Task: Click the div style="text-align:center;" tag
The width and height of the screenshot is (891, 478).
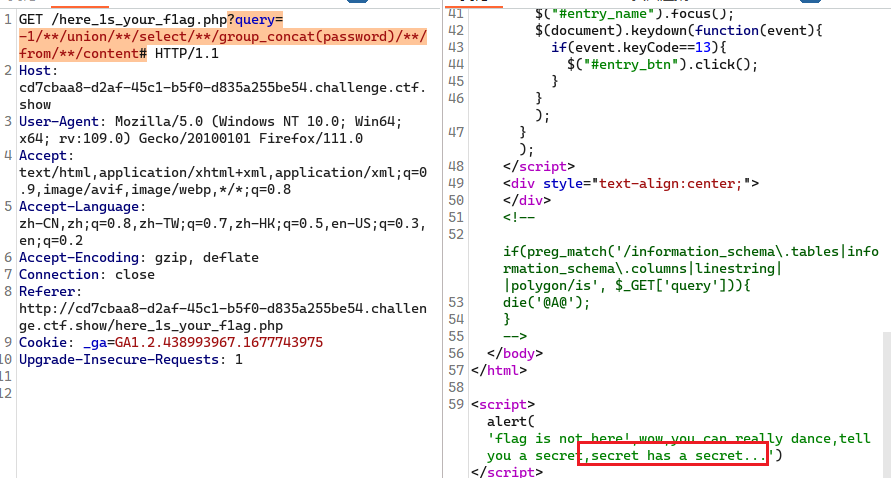Action: pyautogui.click(x=631, y=184)
